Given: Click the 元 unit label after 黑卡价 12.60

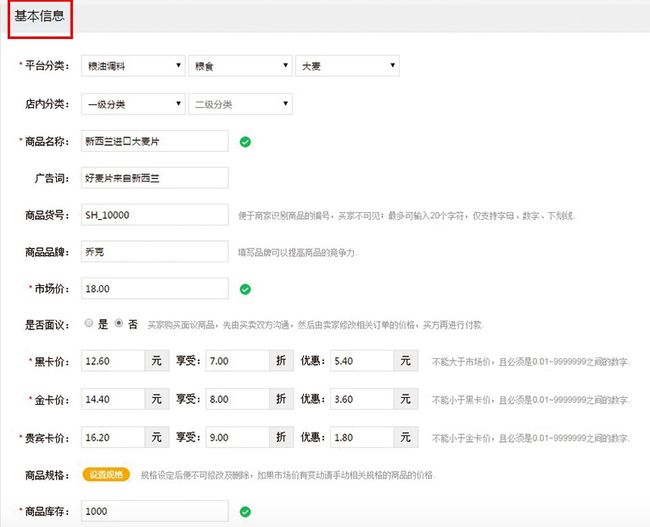Looking at the screenshot, I should tap(157, 361).
